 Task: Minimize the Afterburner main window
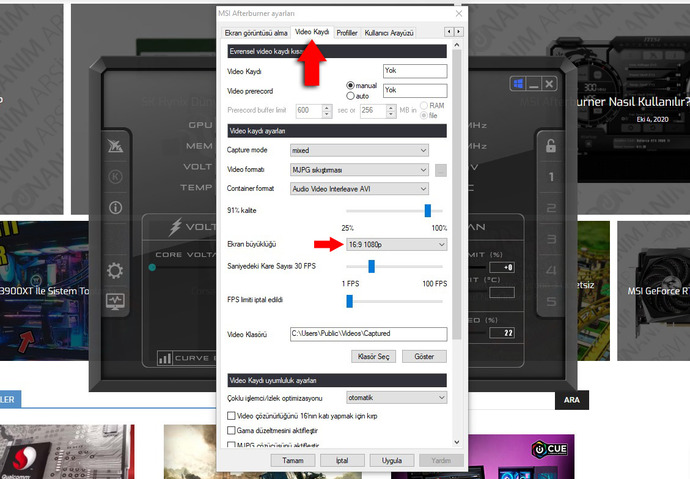534,84
